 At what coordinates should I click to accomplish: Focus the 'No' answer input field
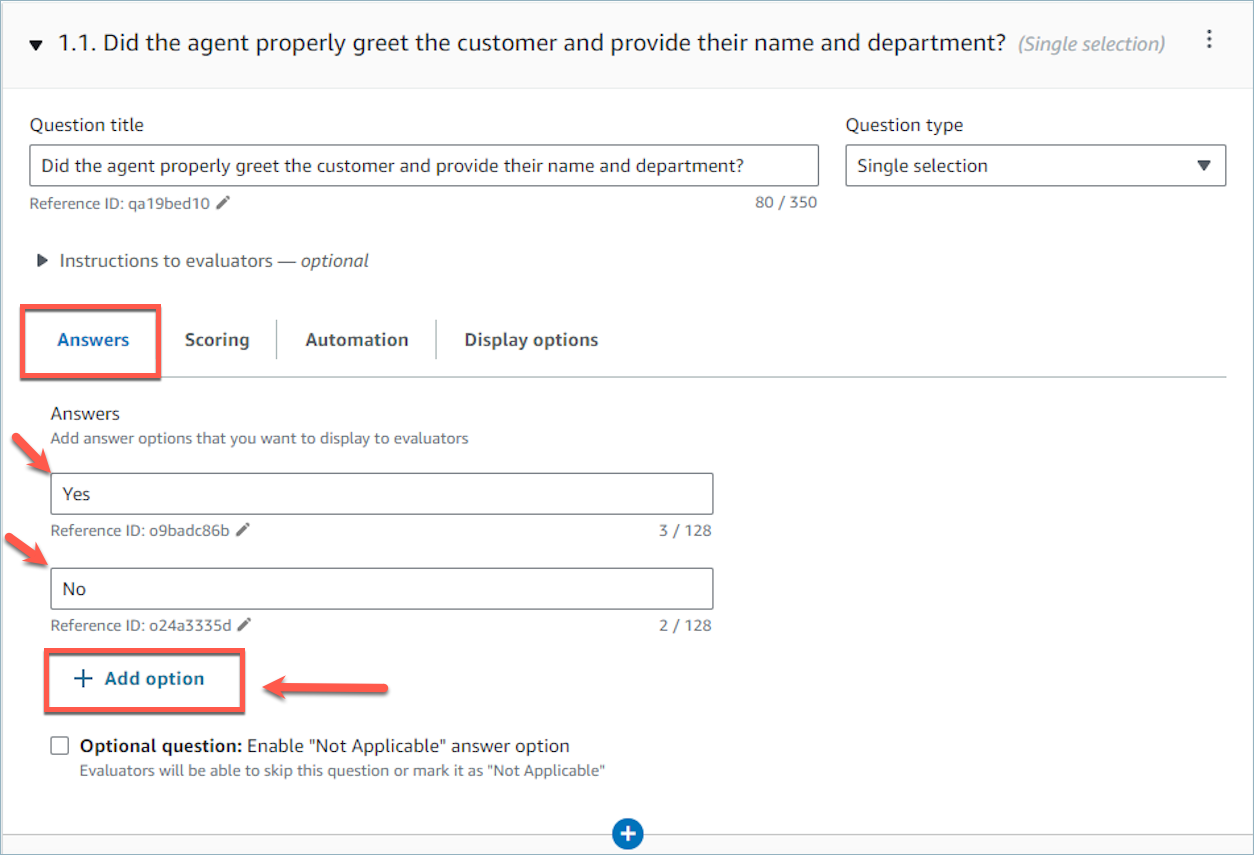pos(381,589)
